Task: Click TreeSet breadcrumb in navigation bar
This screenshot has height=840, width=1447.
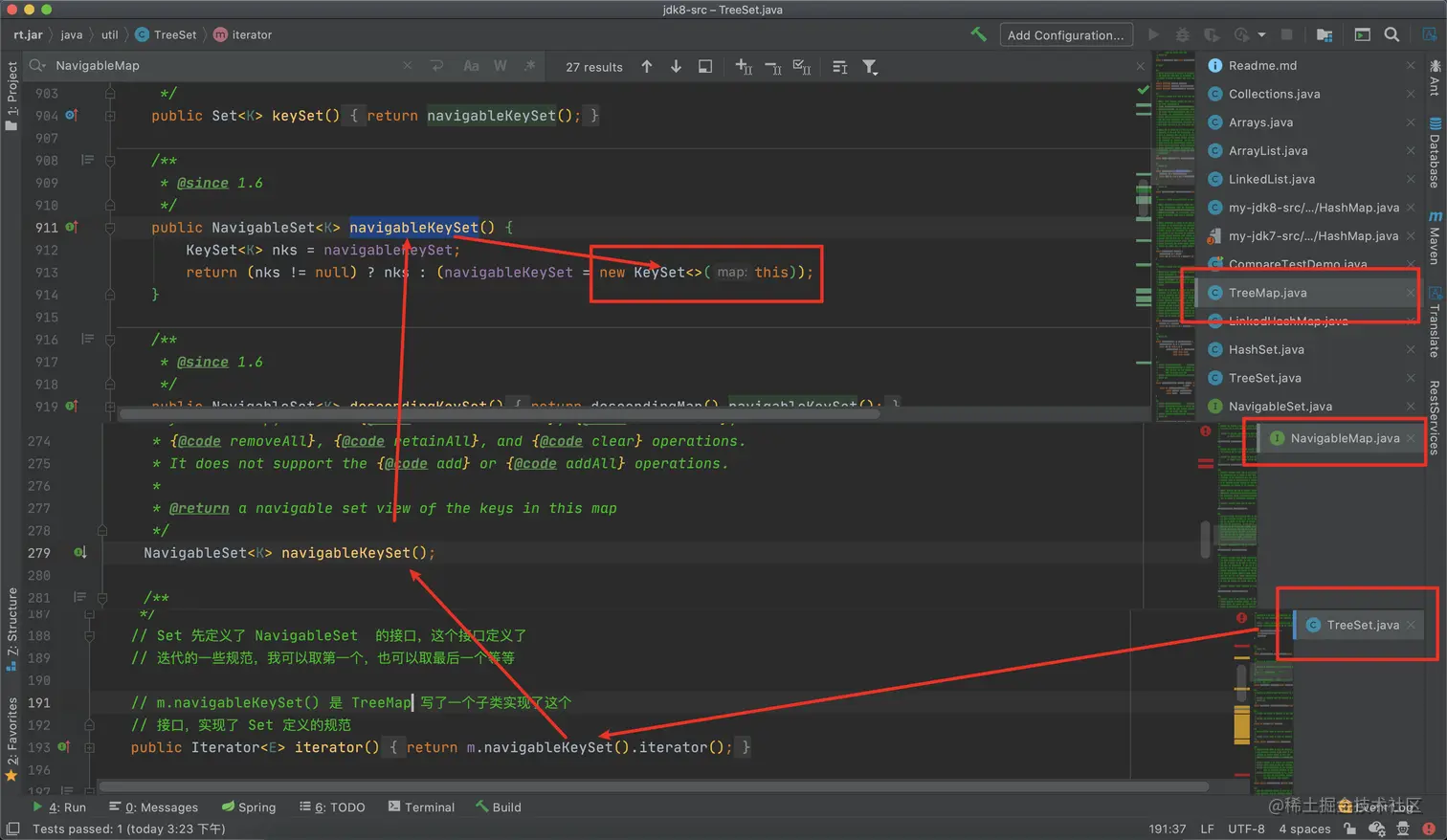Action: (167, 34)
